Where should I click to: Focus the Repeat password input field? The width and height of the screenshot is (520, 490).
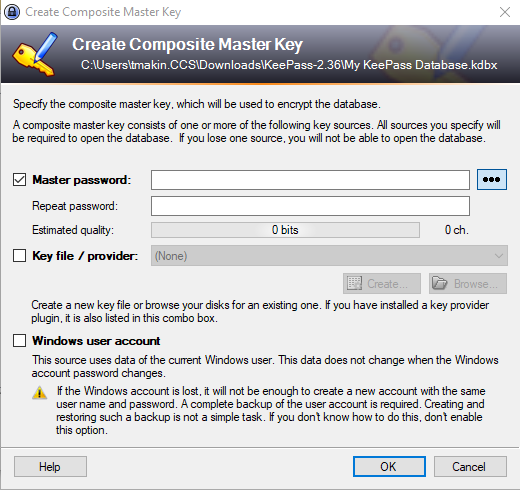[310, 206]
